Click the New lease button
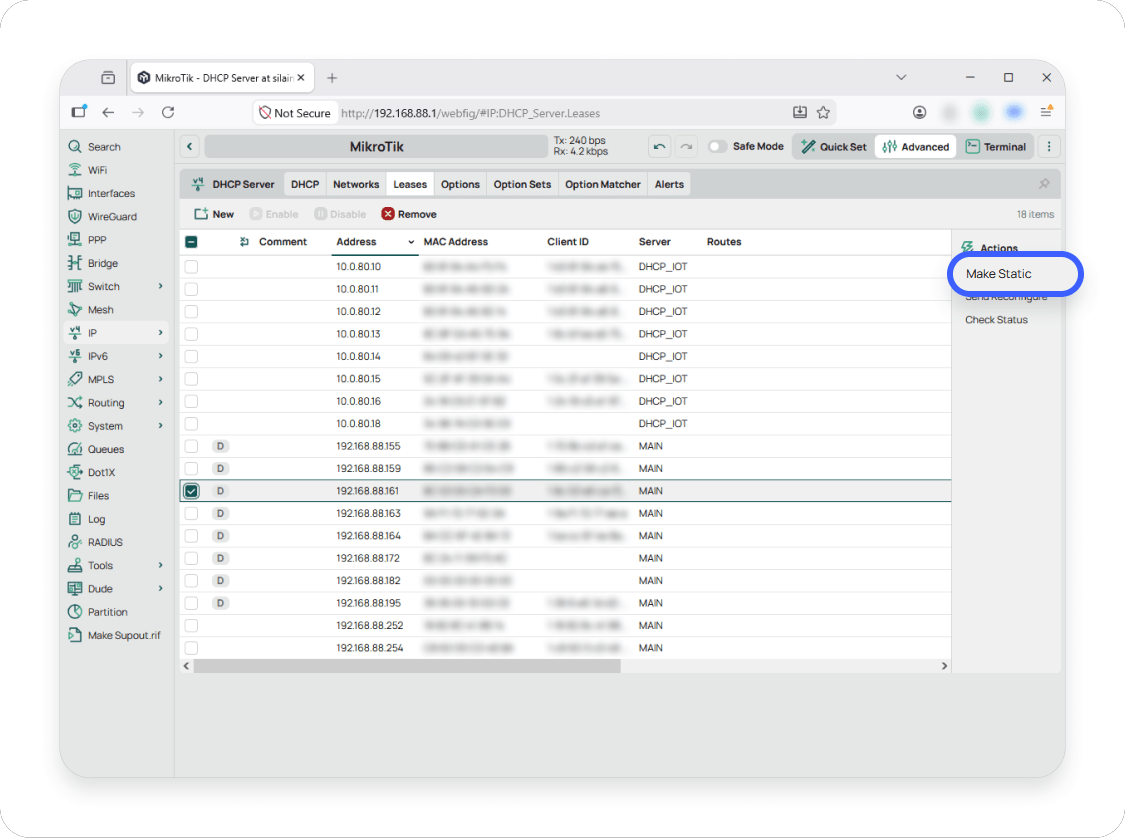The width and height of the screenshot is (1125, 838). click(214, 215)
